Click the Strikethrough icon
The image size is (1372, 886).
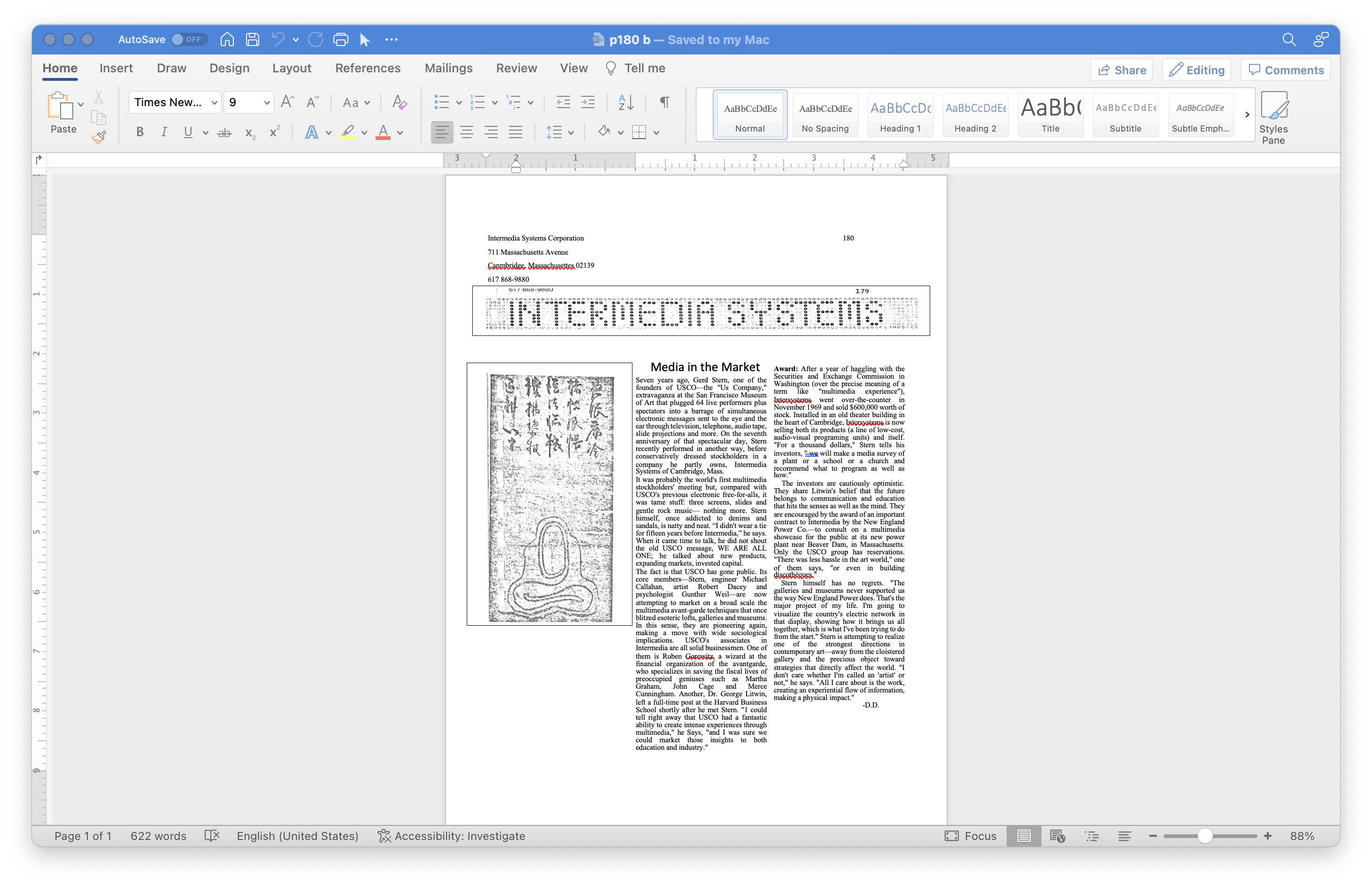click(224, 132)
